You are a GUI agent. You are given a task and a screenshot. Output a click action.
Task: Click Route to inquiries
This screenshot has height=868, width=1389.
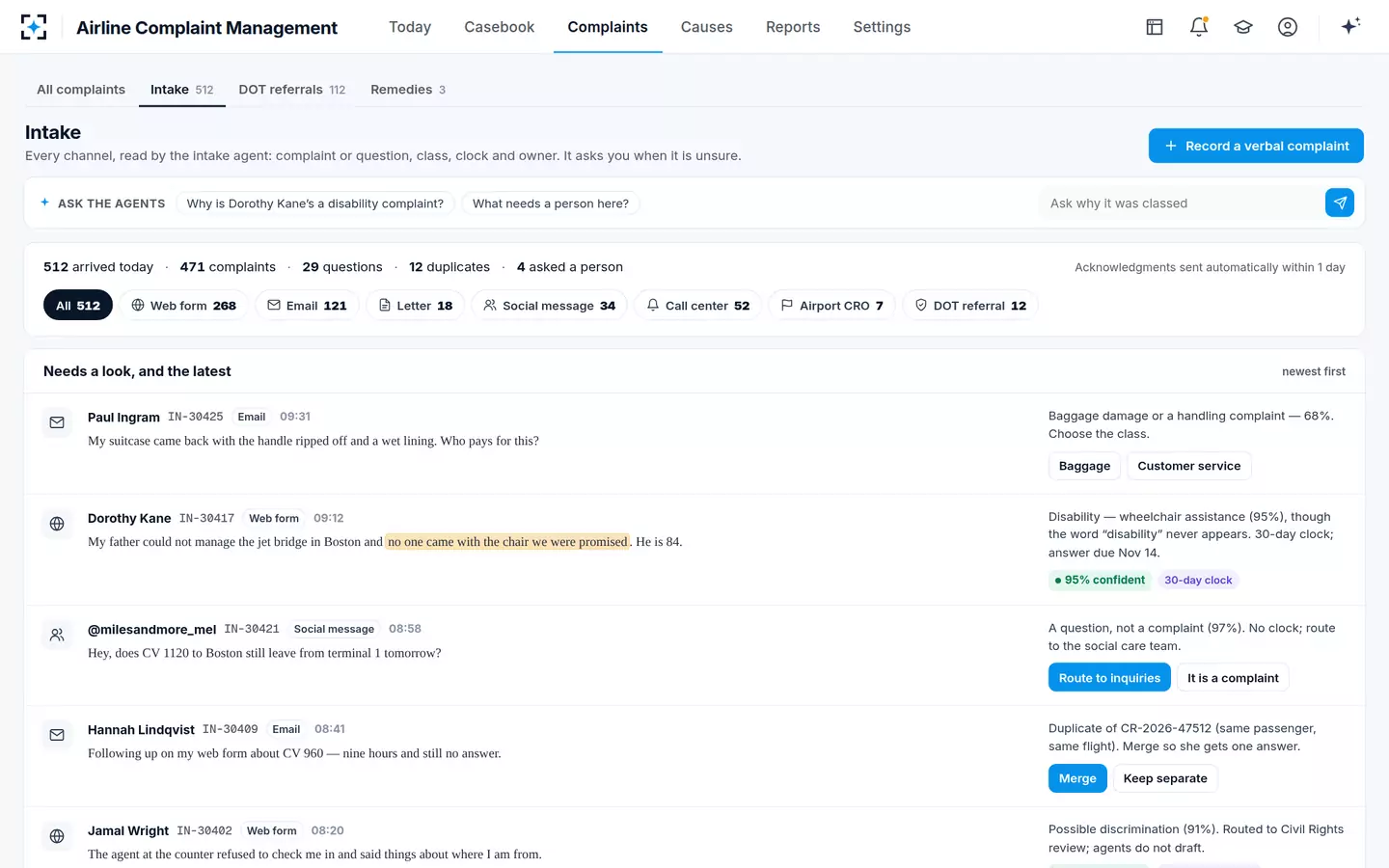[1109, 678]
